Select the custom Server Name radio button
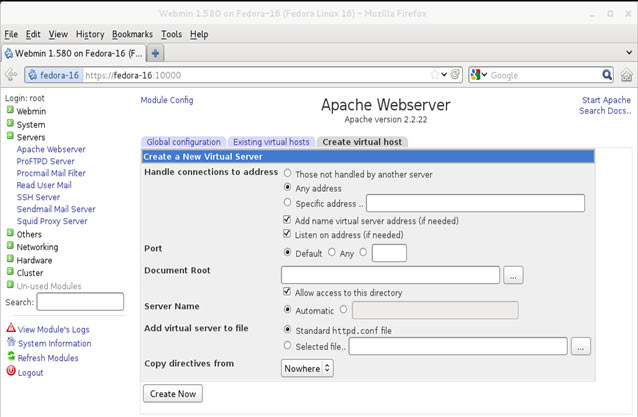This screenshot has width=638, height=417. click(343, 310)
